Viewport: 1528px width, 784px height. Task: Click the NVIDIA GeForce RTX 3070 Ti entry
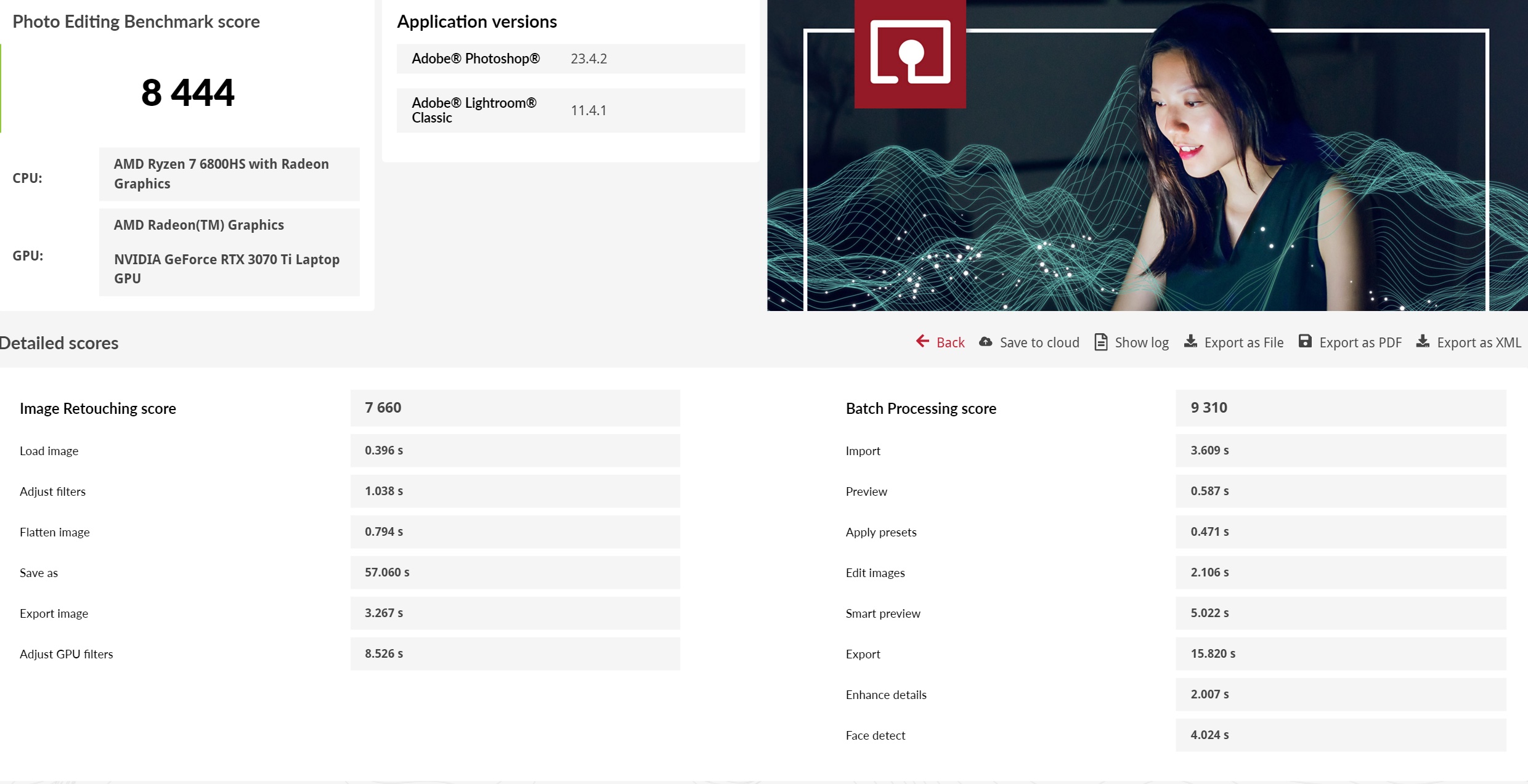(227, 269)
